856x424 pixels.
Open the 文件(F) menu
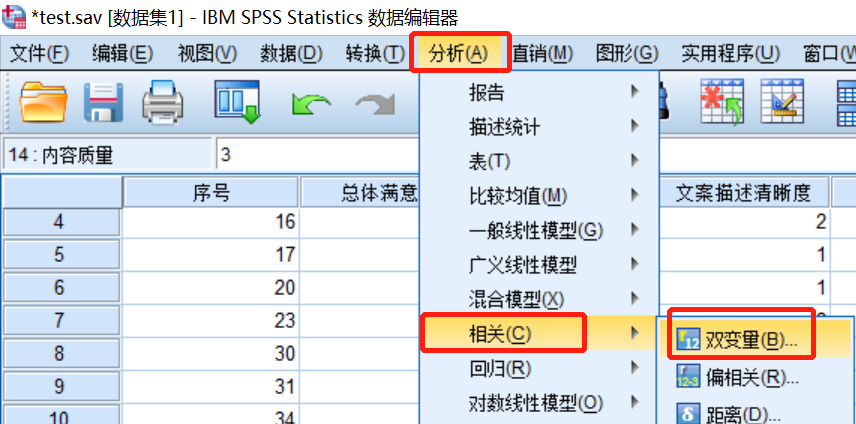click(40, 53)
